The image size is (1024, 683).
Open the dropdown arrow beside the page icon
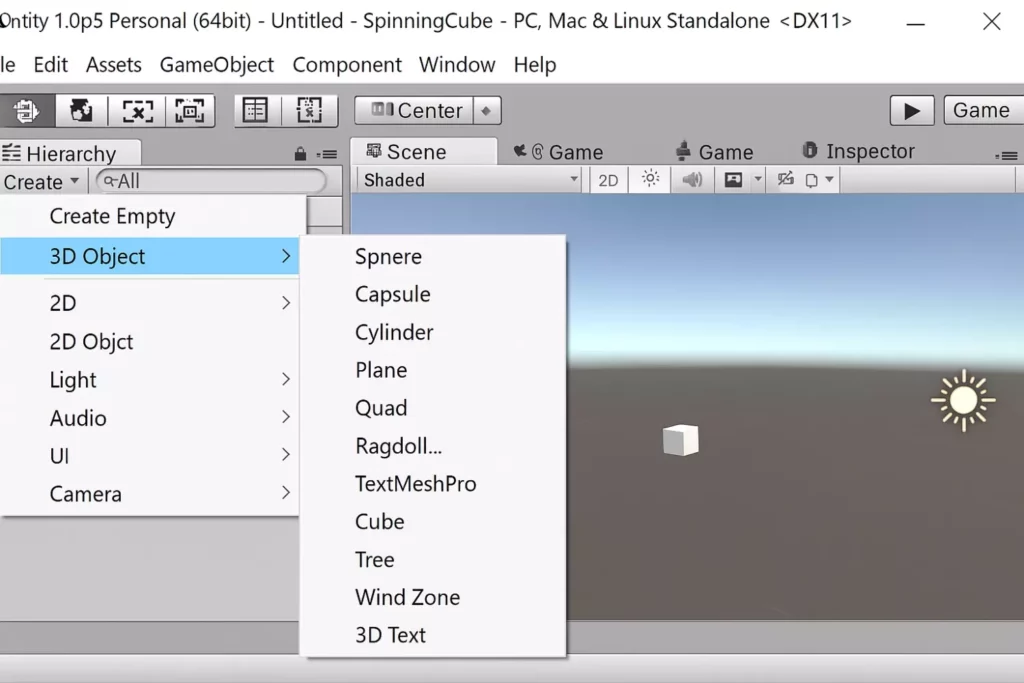pos(829,179)
